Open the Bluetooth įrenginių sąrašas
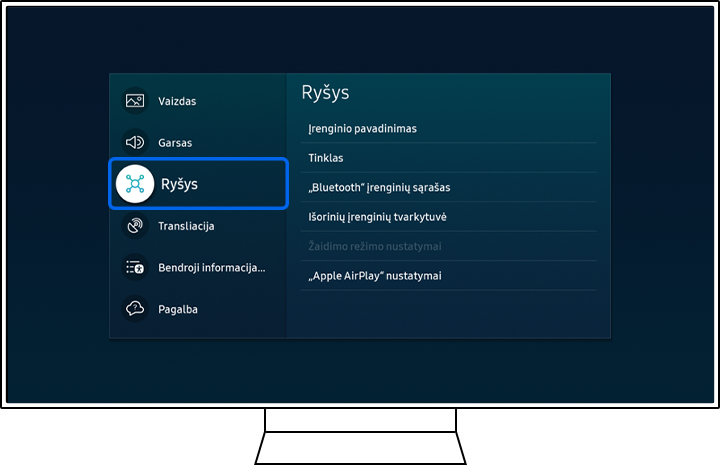 tap(386, 188)
